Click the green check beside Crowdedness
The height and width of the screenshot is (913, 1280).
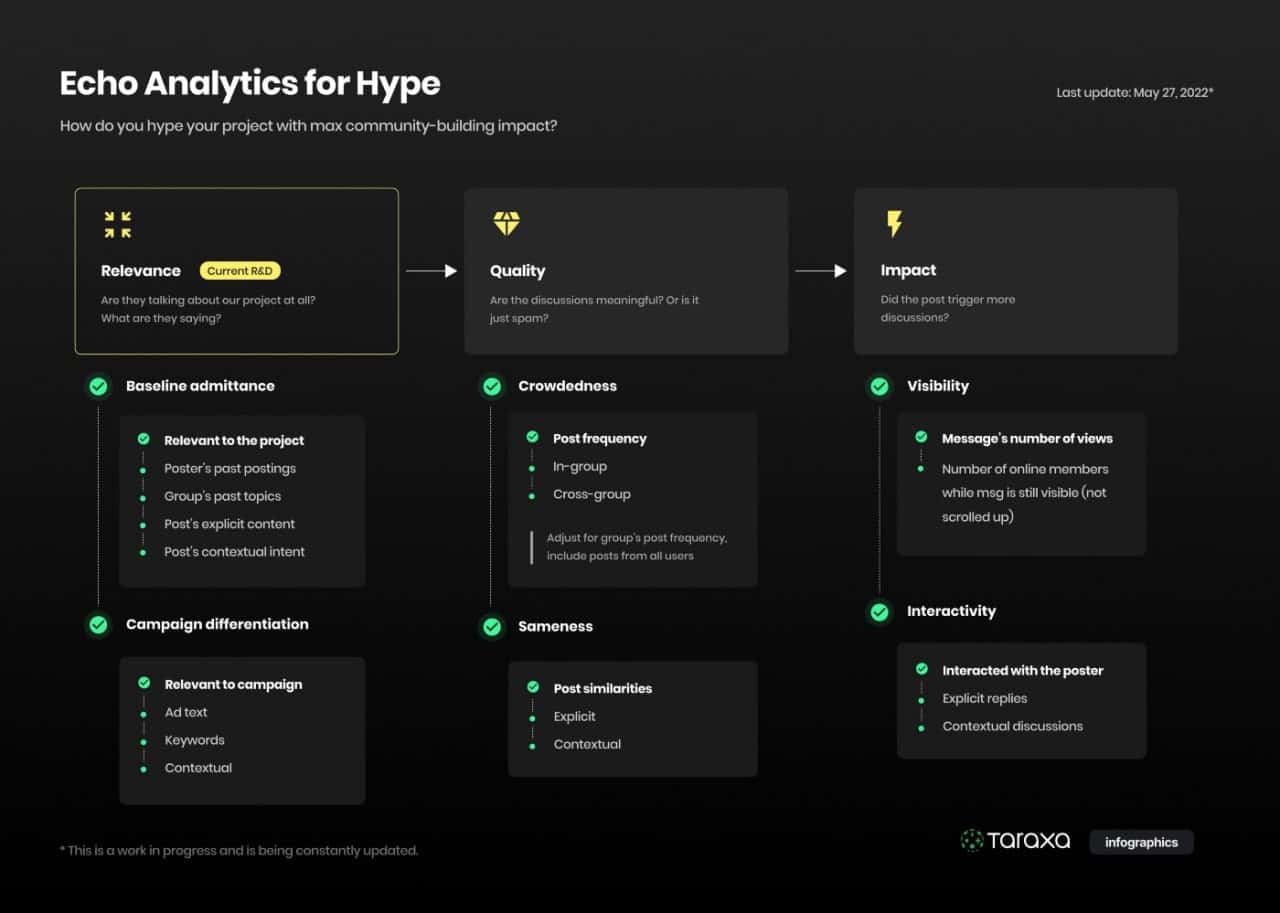click(491, 386)
